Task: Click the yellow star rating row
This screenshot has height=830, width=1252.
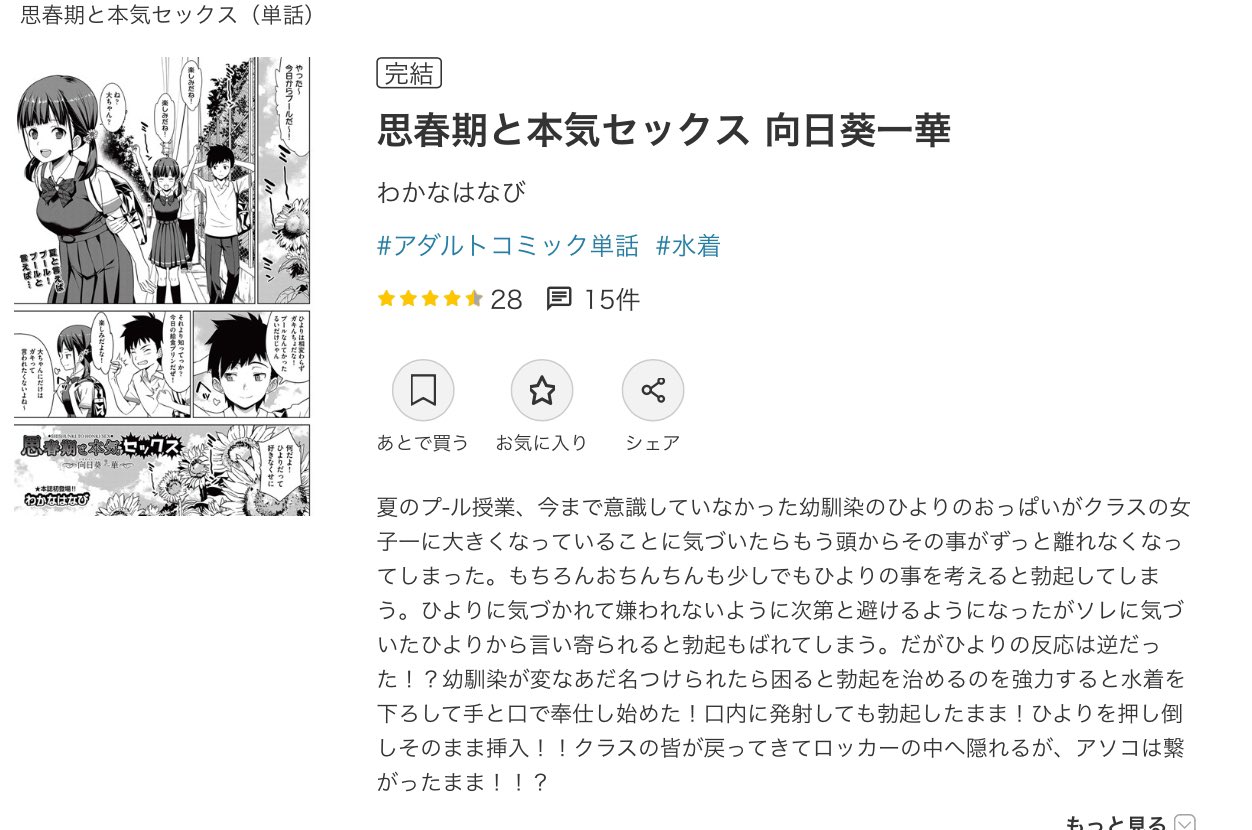Action: [x=430, y=298]
